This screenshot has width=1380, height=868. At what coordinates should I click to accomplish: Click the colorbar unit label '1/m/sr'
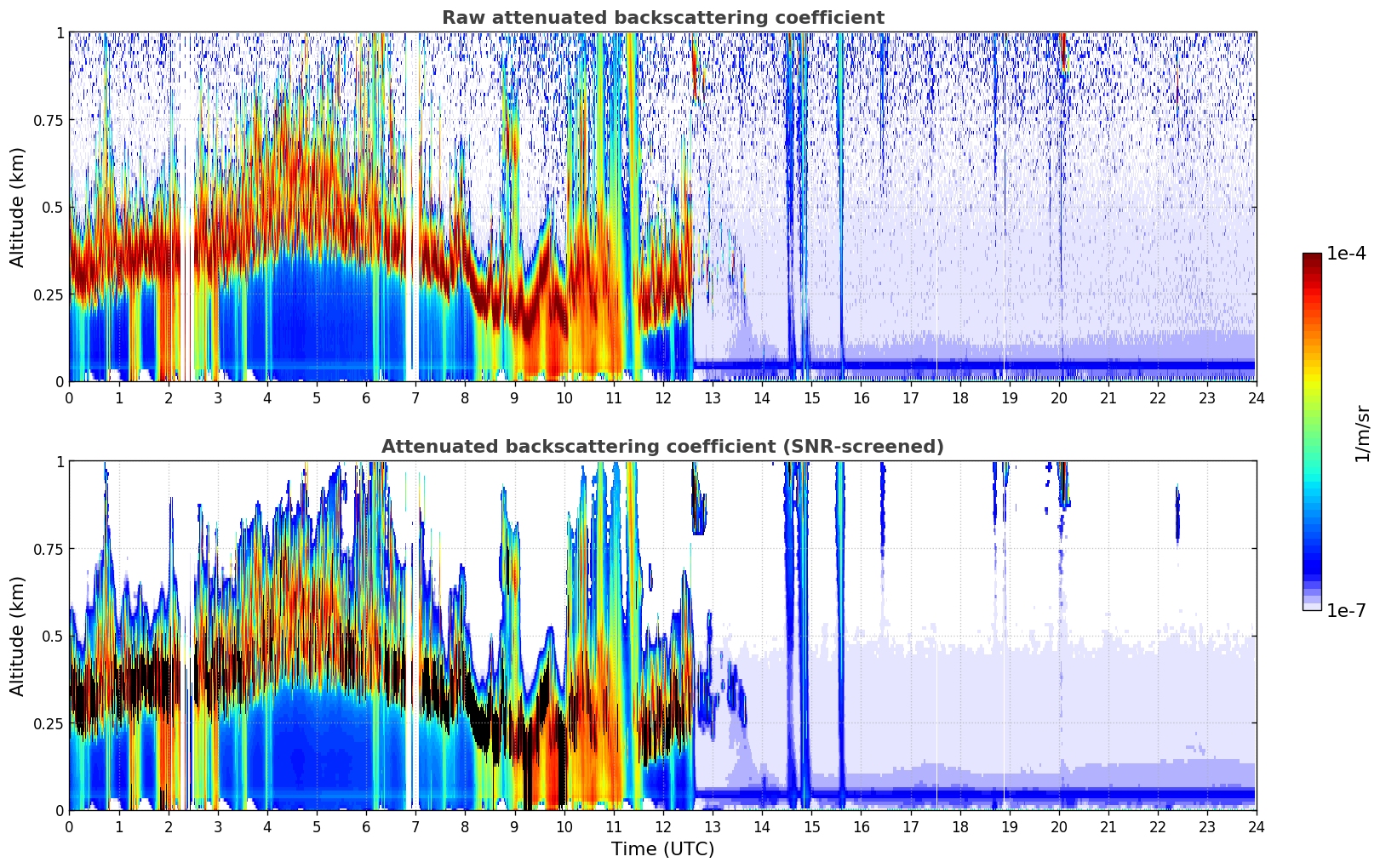point(1362,432)
